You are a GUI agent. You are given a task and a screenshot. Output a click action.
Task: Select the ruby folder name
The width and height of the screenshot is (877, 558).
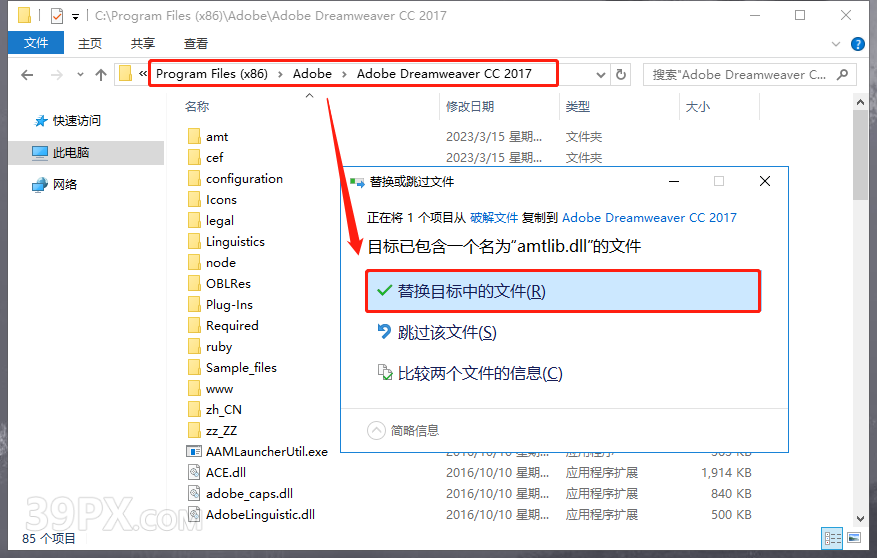click(219, 347)
